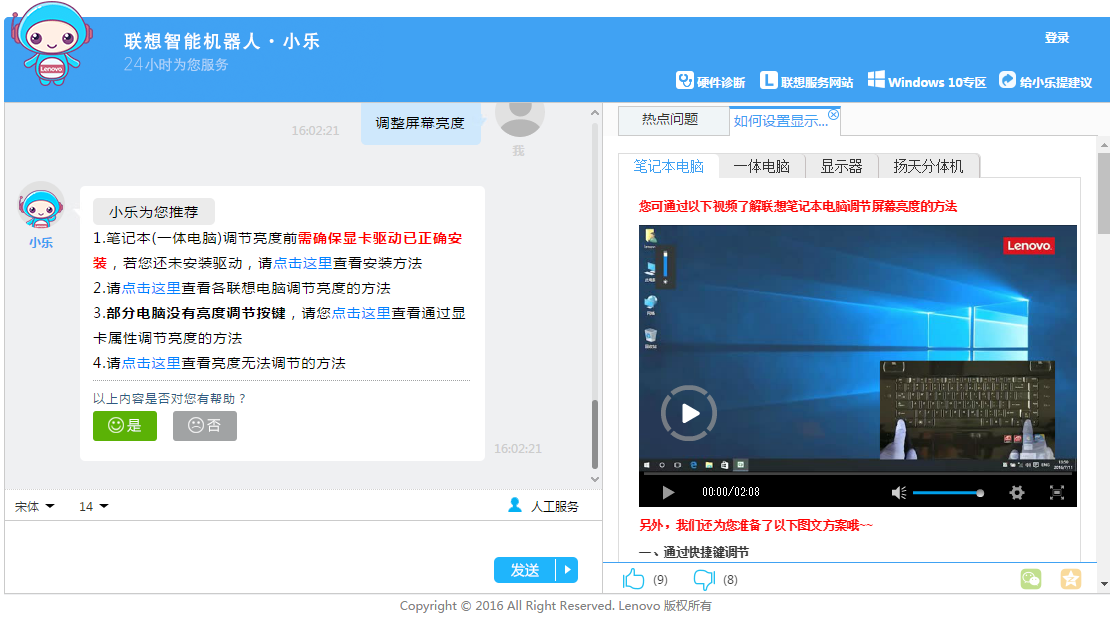
Task: Click the chat scrollbar up arrow
Action: pos(595,113)
